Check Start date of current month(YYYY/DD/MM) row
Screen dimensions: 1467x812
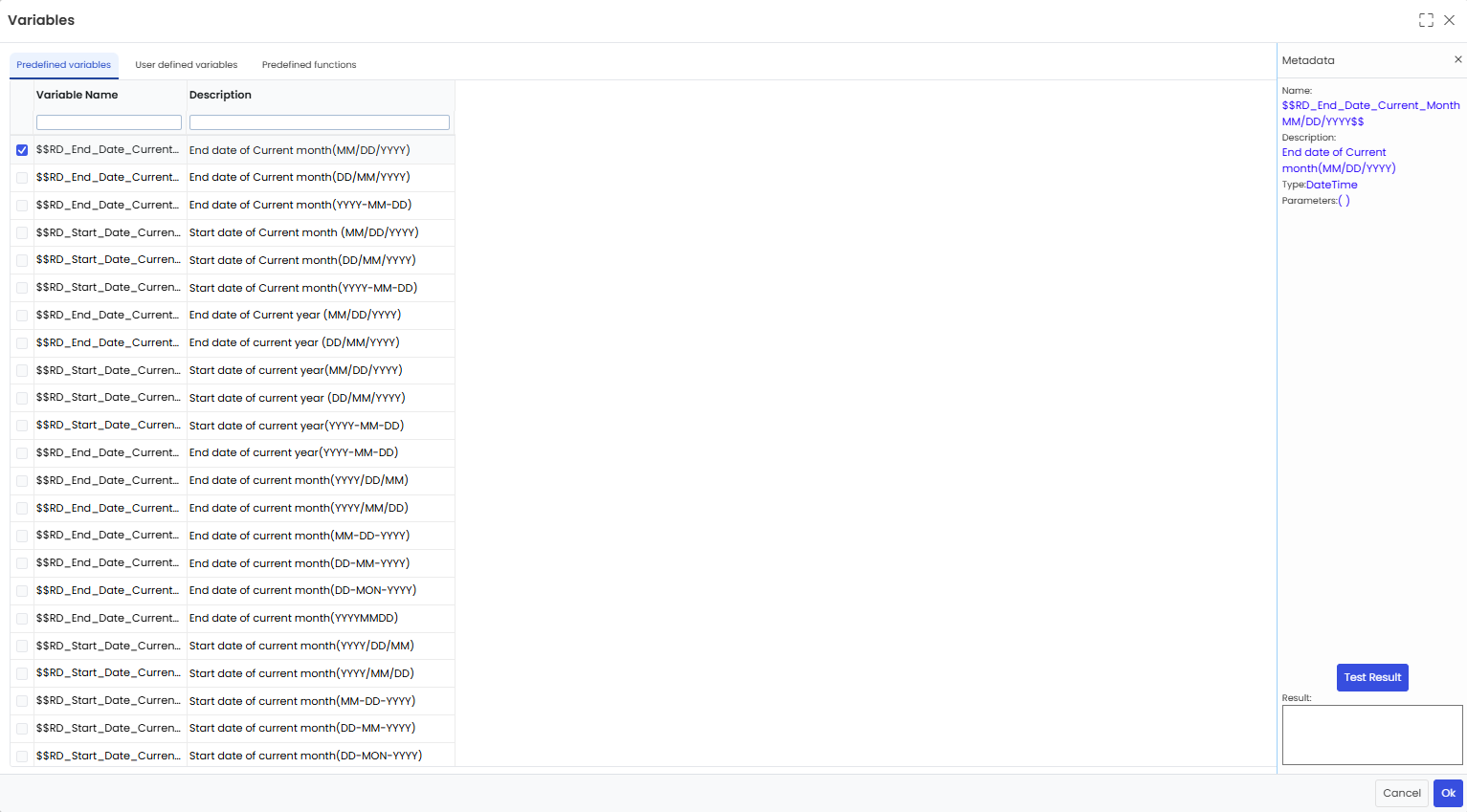(22, 646)
